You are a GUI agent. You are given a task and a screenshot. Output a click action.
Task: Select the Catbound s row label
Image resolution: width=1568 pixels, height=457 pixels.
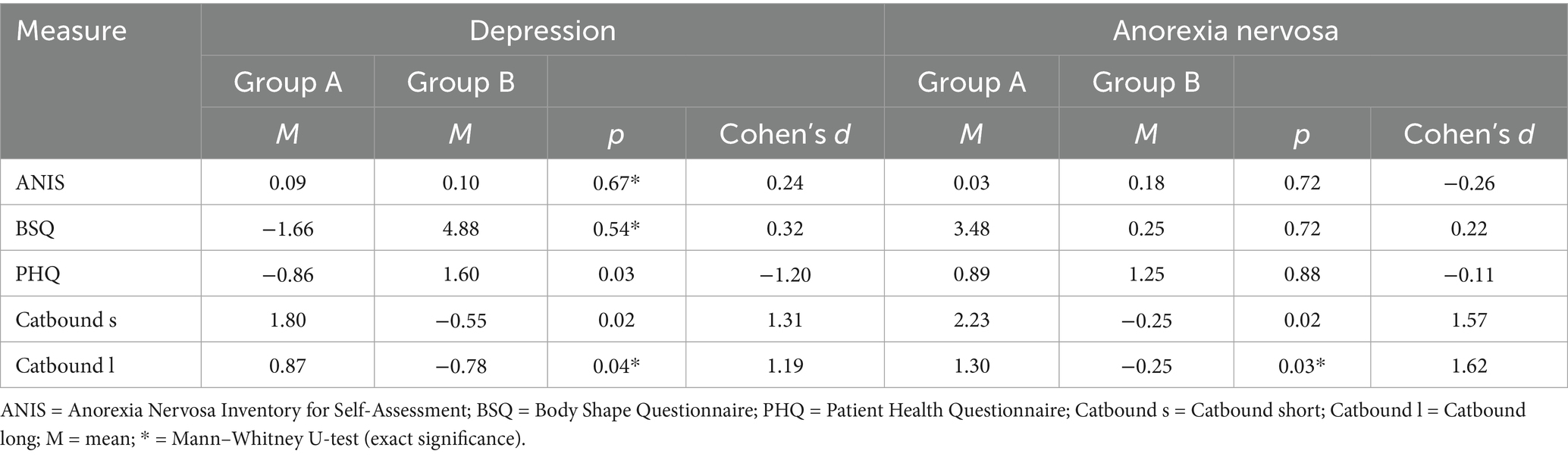coord(66,320)
